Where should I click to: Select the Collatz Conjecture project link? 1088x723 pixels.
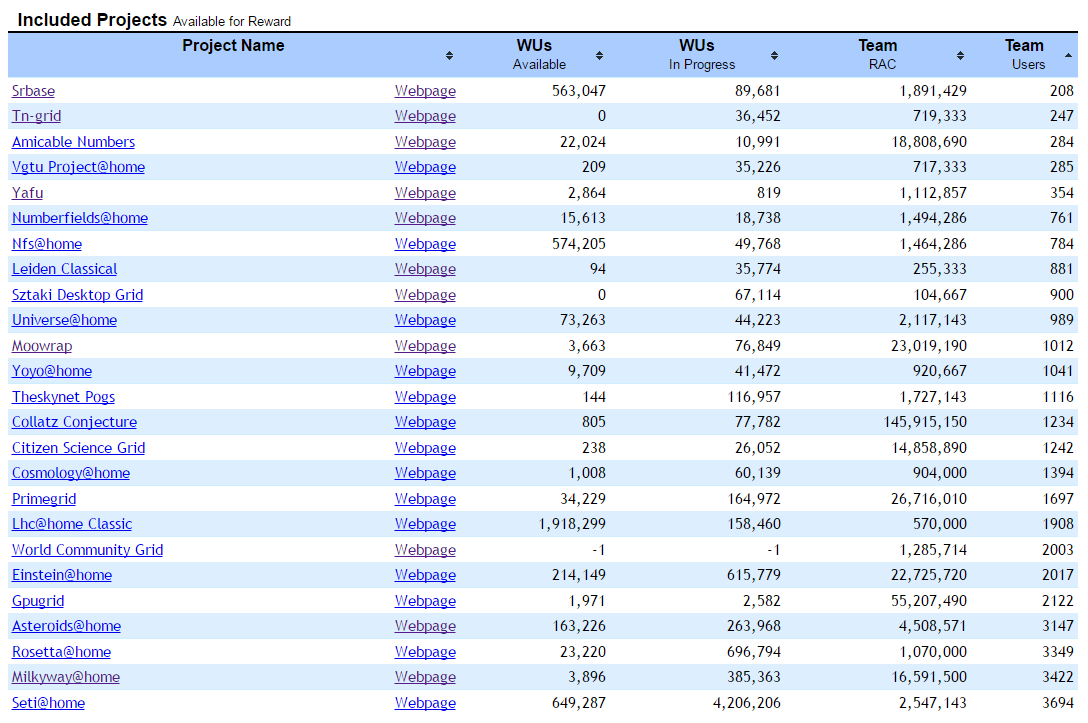(74, 422)
